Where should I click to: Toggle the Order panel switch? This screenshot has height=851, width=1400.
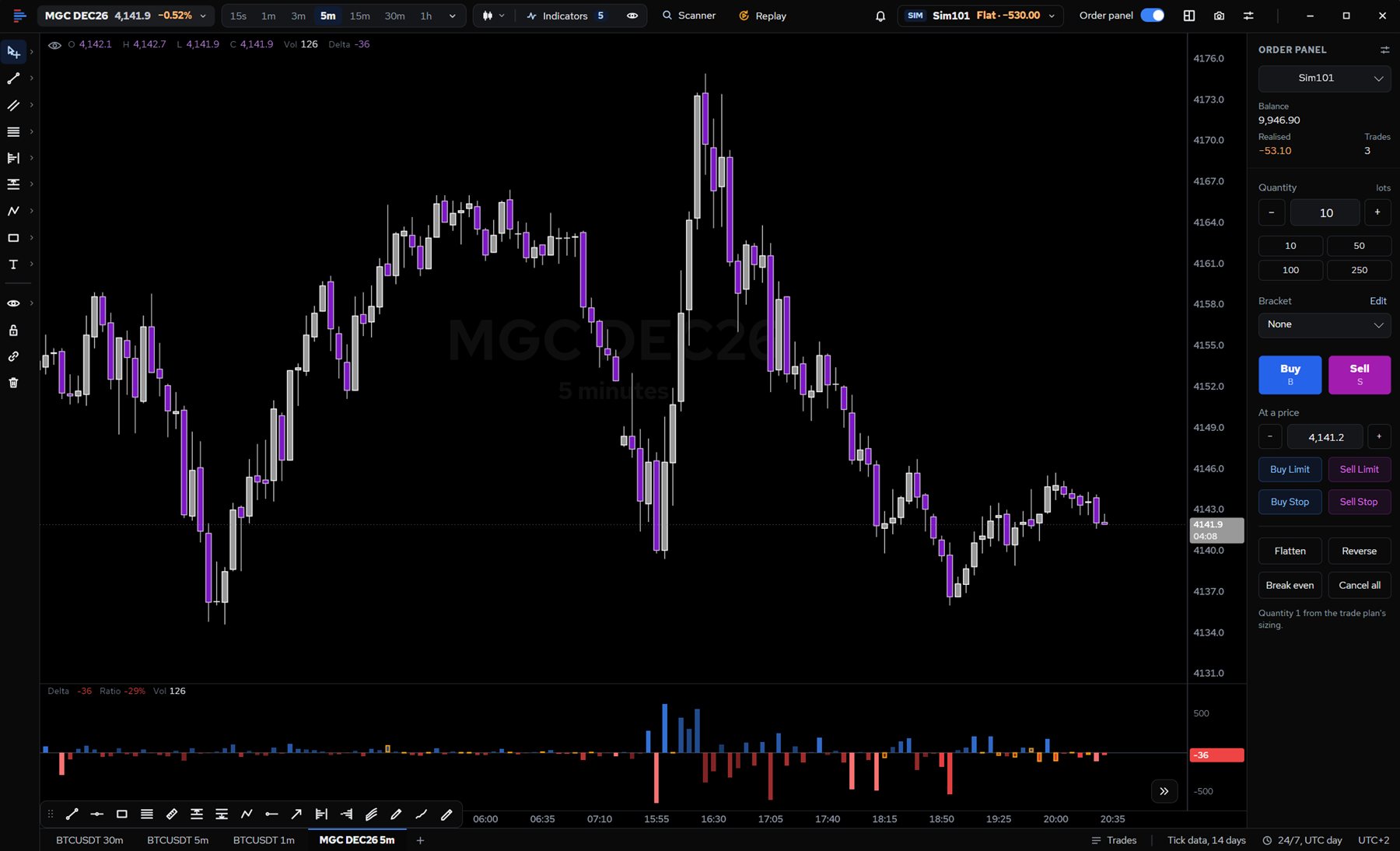[x=1152, y=16]
